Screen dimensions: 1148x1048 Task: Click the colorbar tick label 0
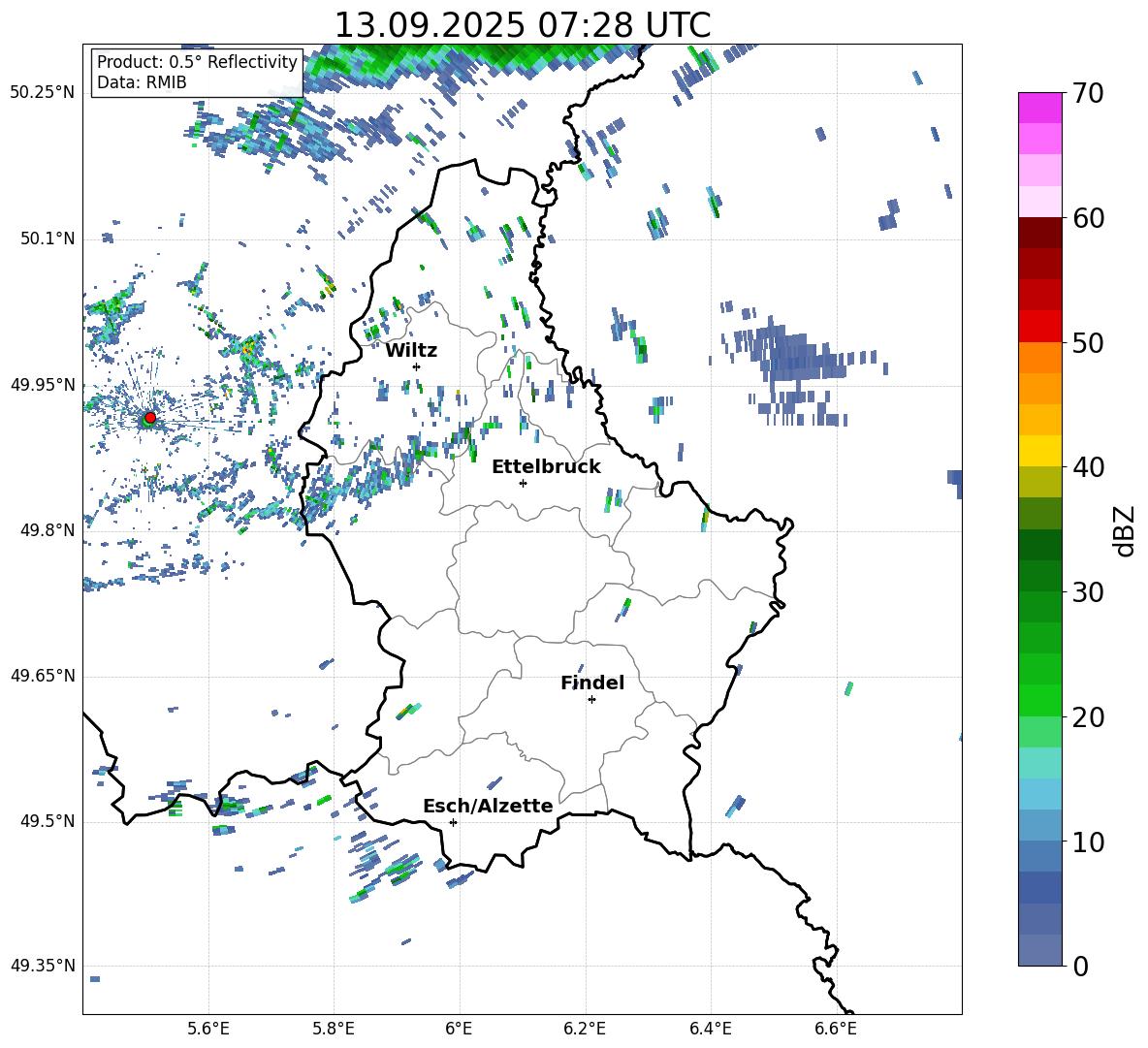tap(1080, 966)
